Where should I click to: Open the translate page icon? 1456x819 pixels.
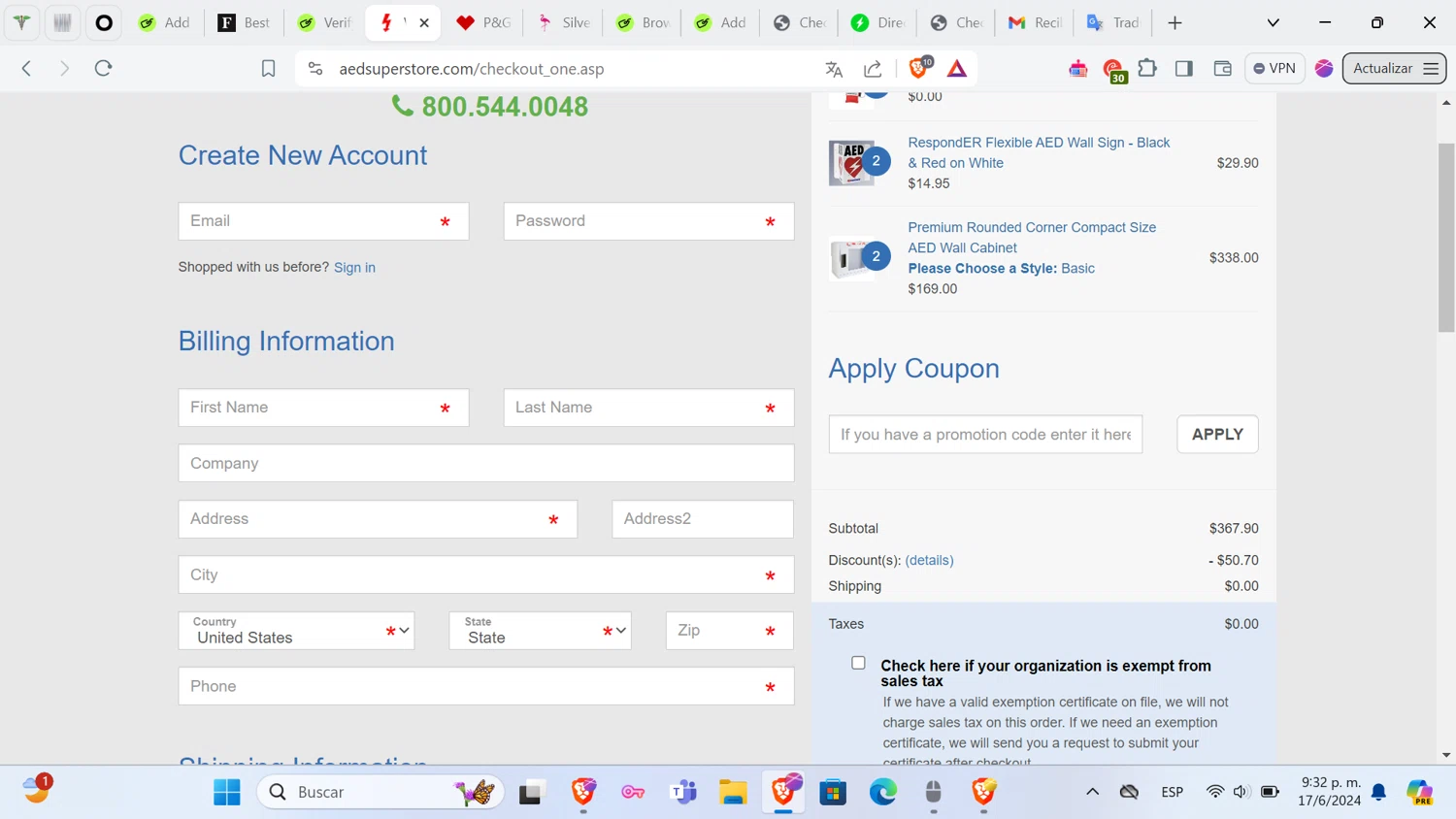click(834, 69)
